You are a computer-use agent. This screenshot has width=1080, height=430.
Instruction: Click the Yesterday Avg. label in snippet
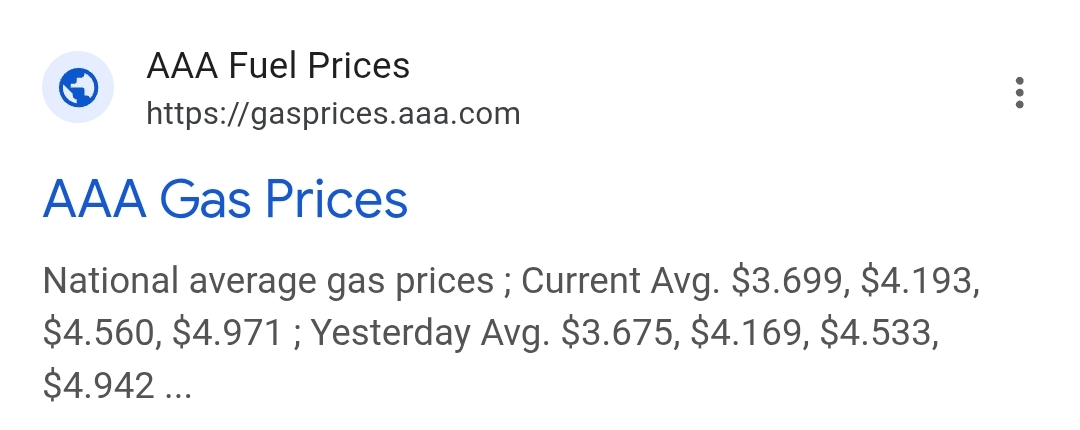(431, 333)
